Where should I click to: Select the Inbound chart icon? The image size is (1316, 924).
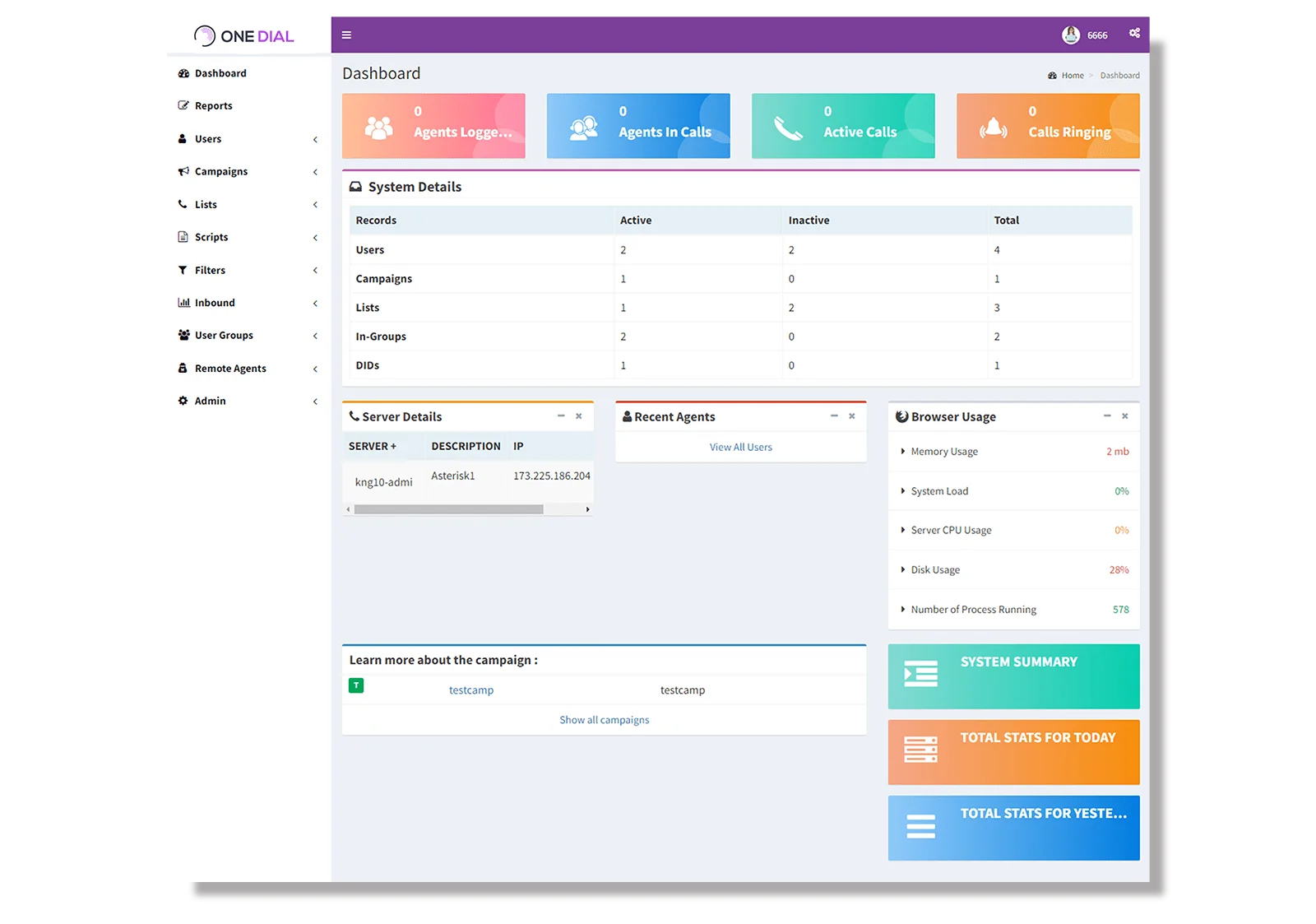tap(183, 303)
